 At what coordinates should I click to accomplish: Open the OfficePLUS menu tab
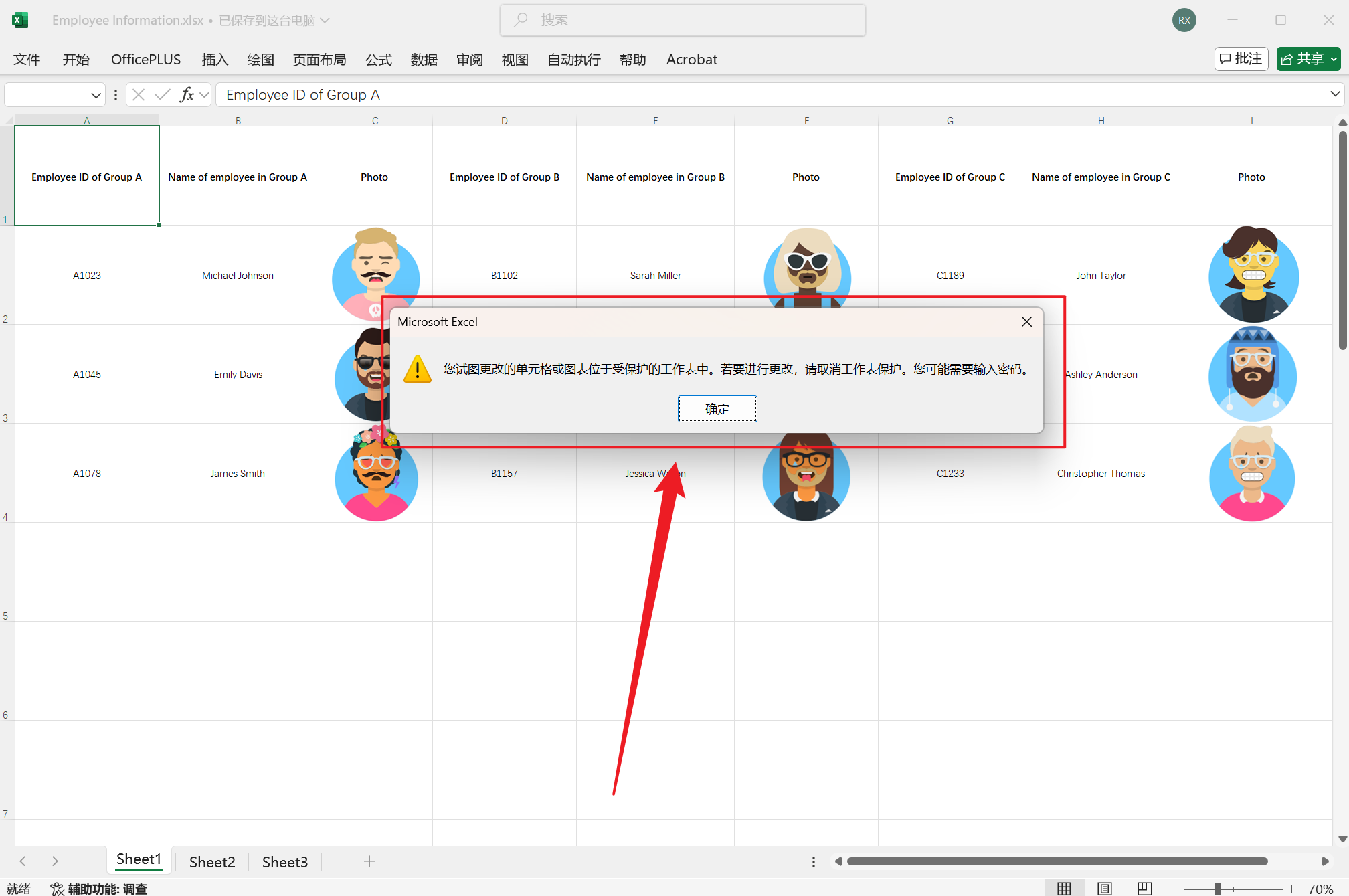pos(145,59)
